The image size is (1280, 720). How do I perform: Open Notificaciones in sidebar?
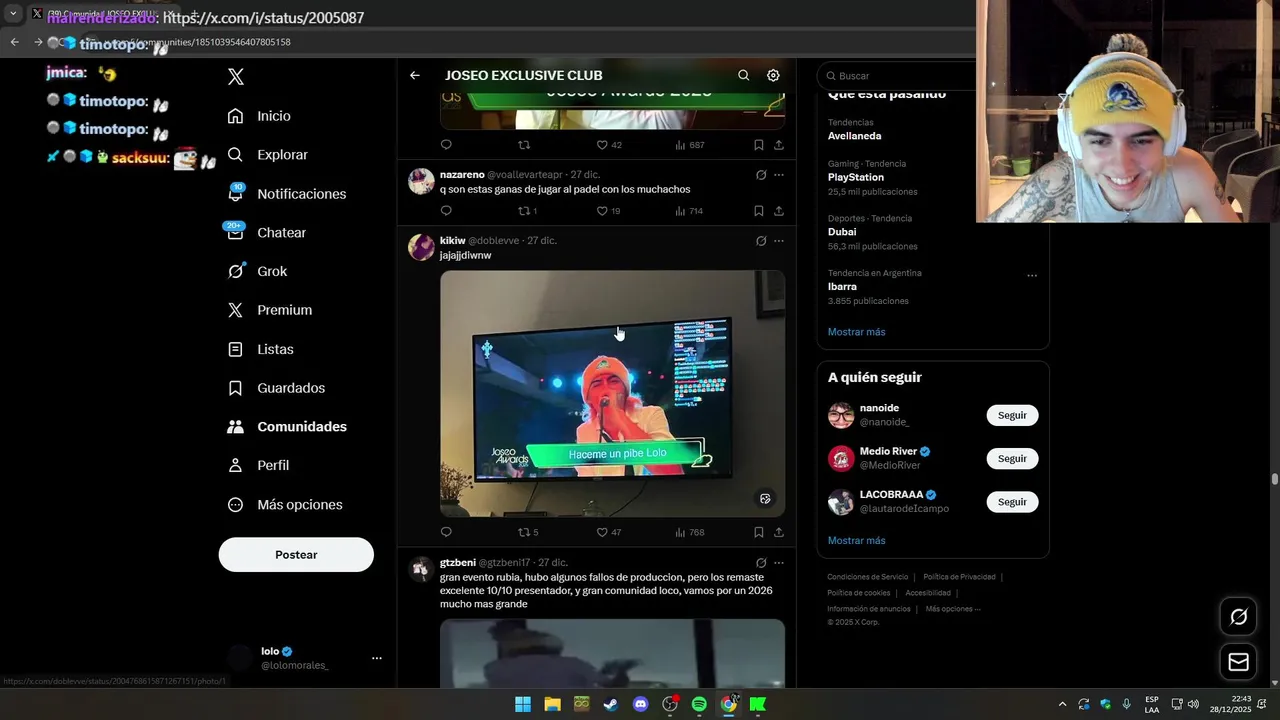[x=286, y=194]
